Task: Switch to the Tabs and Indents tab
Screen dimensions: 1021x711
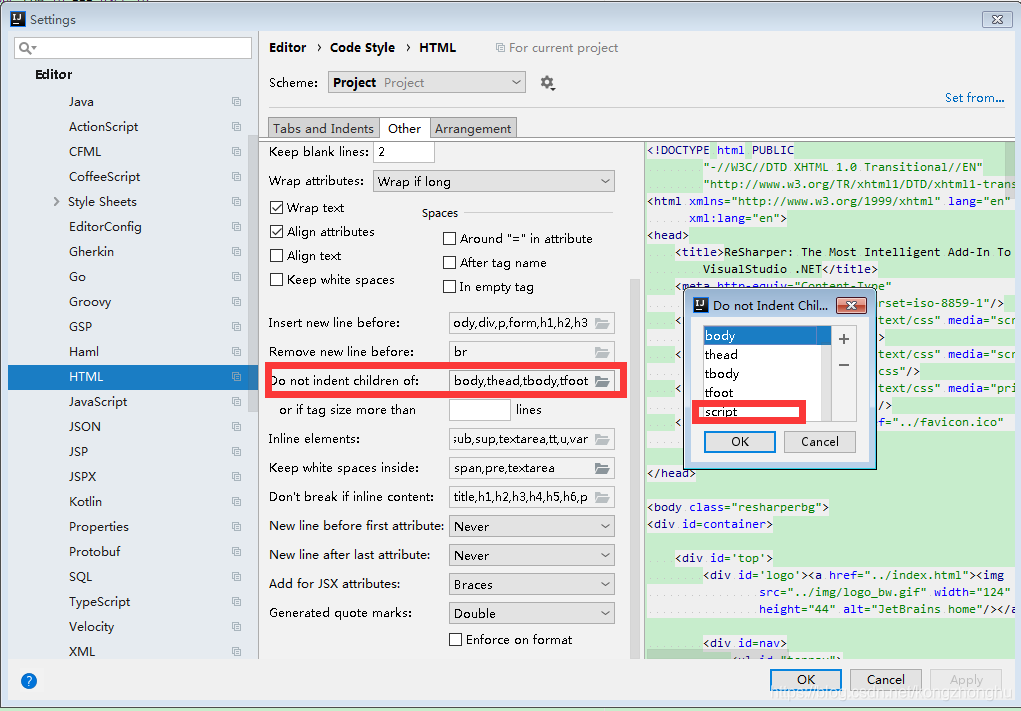Action: [323, 128]
